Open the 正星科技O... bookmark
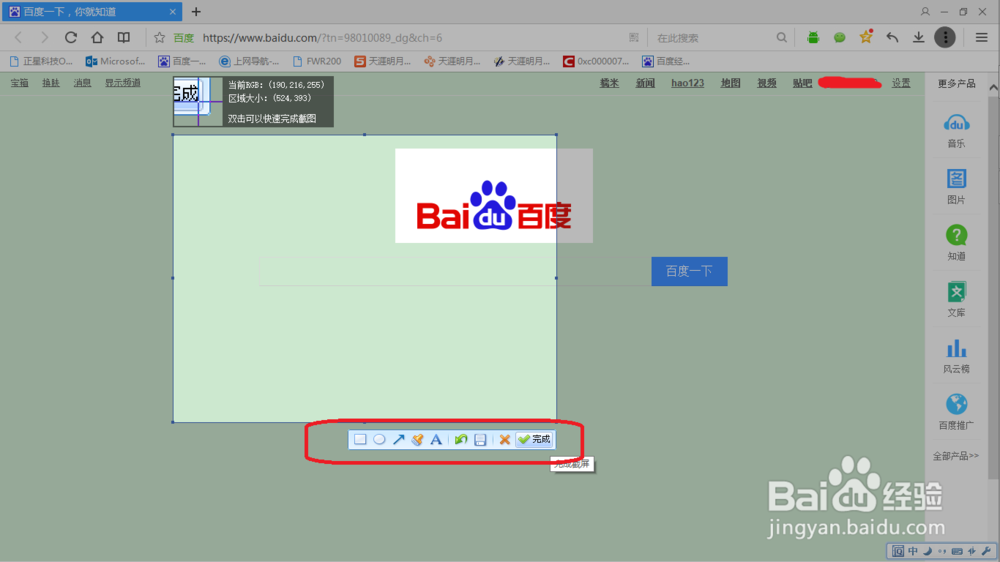The width and height of the screenshot is (1000, 562). [41, 61]
